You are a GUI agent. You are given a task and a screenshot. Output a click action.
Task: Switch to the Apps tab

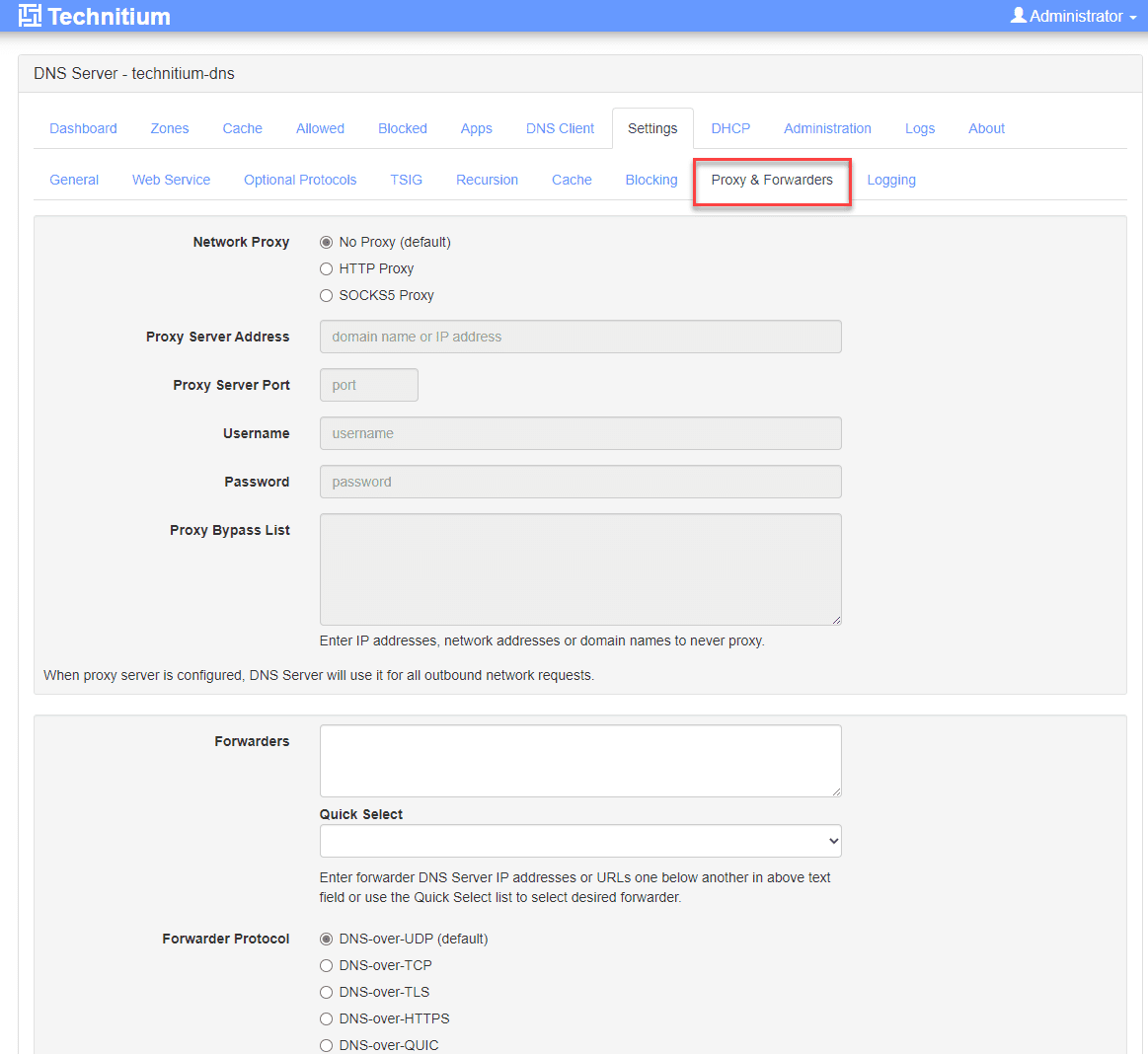pos(476,129)
